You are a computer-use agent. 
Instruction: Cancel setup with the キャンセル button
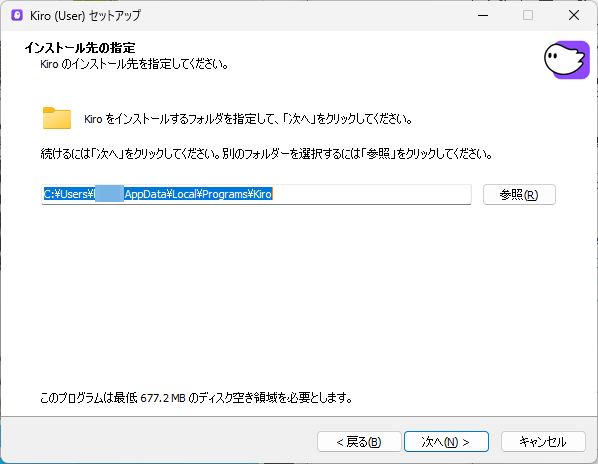(x=543, y=442)
